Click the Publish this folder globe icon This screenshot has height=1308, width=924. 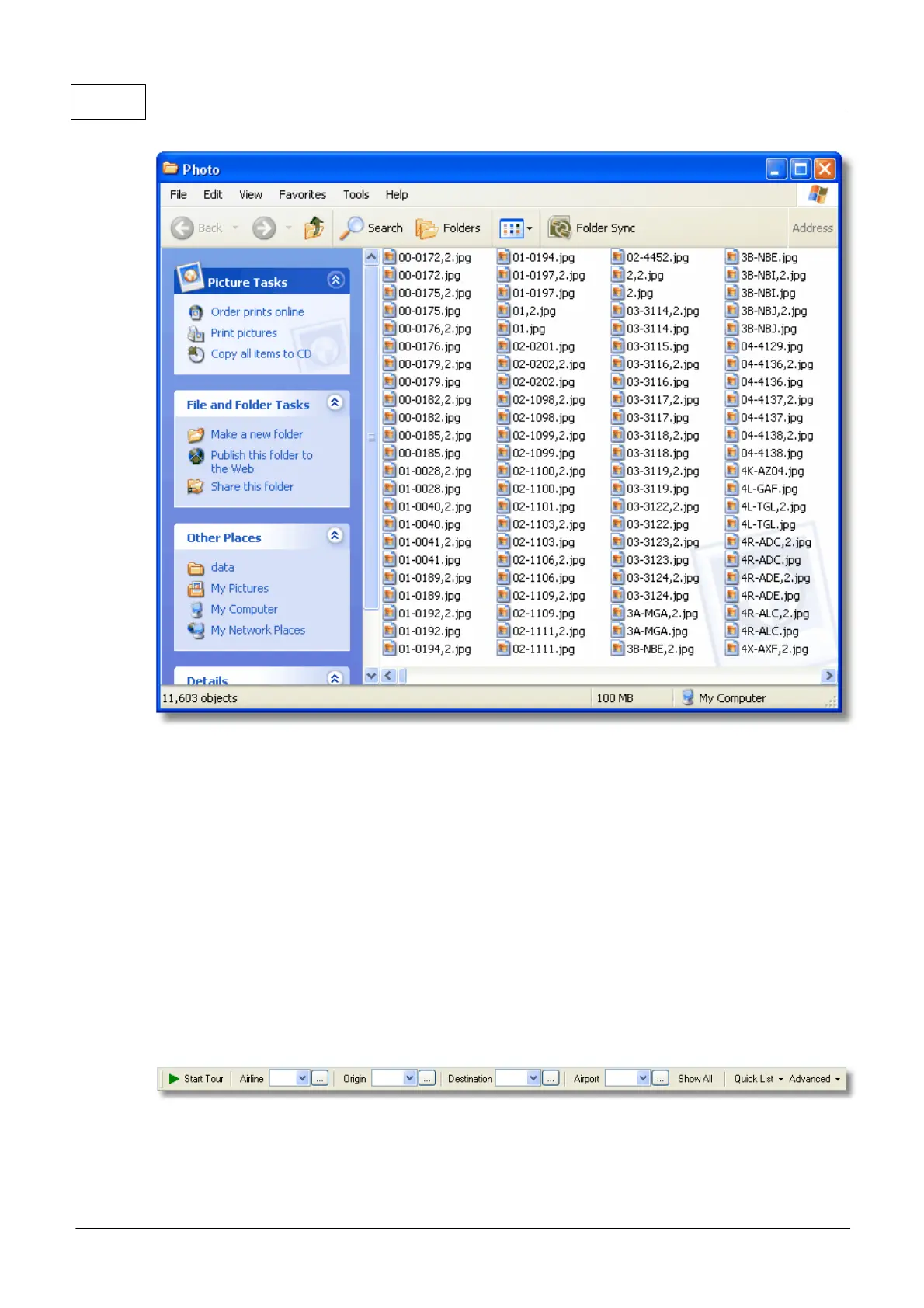coord(196,456)
